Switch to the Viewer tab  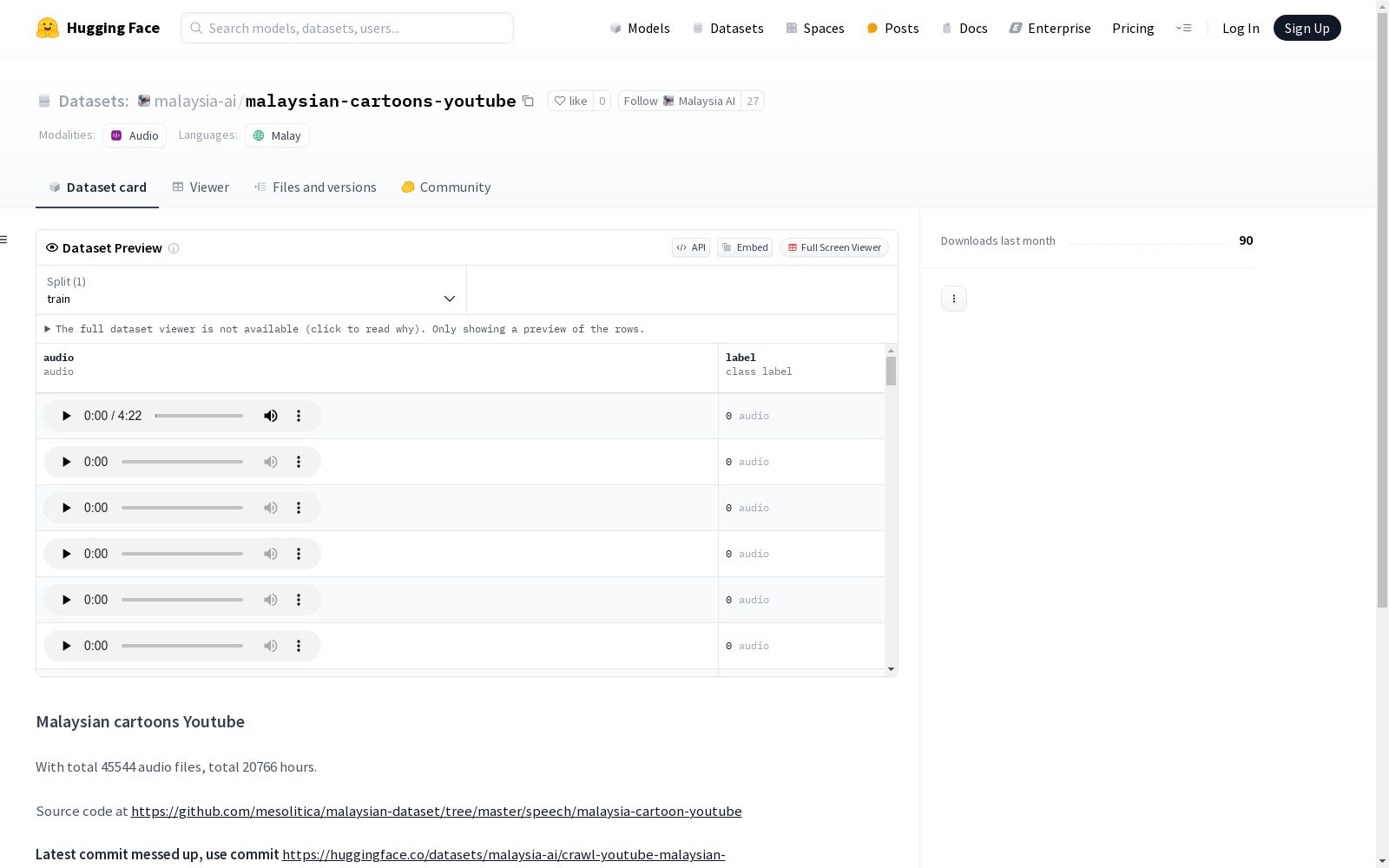pyautogui.click(x=201, y=187)
